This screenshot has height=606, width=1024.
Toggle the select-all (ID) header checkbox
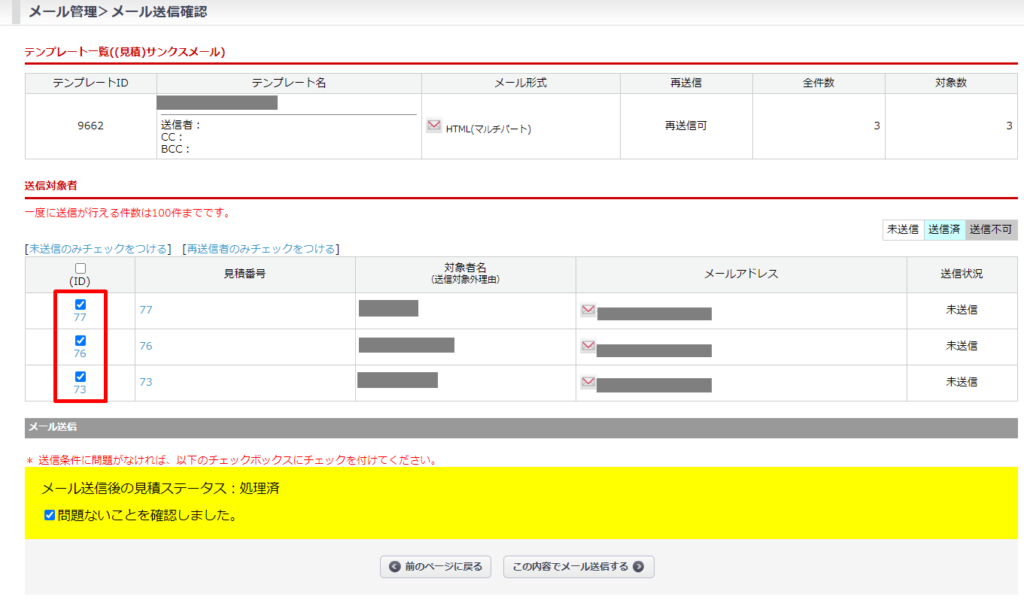click(80, 268)
